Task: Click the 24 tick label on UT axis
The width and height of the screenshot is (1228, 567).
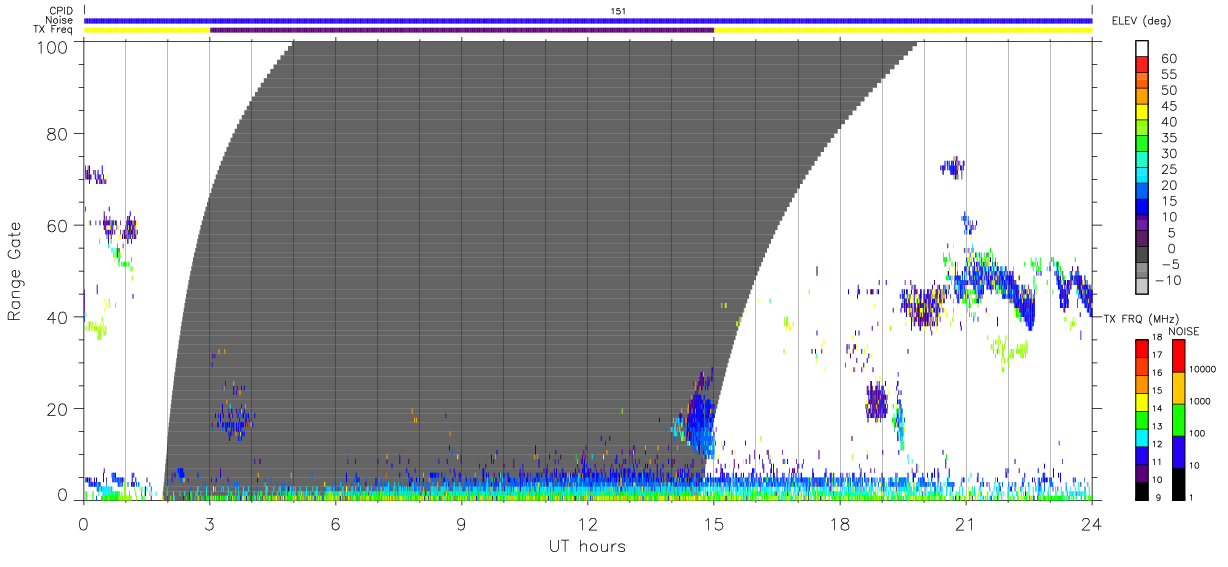Action: 1092,523
